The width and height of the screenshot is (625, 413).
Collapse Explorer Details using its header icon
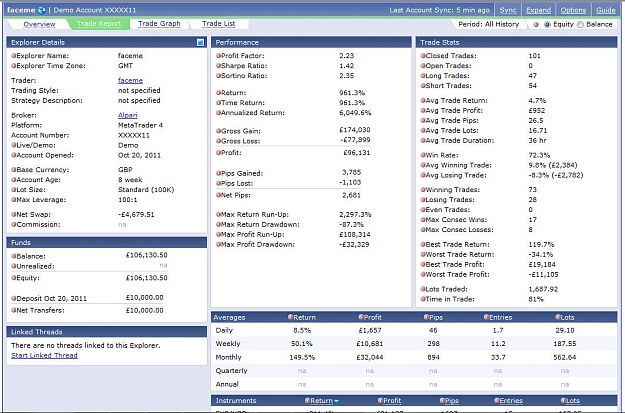[x=200, y=42]
